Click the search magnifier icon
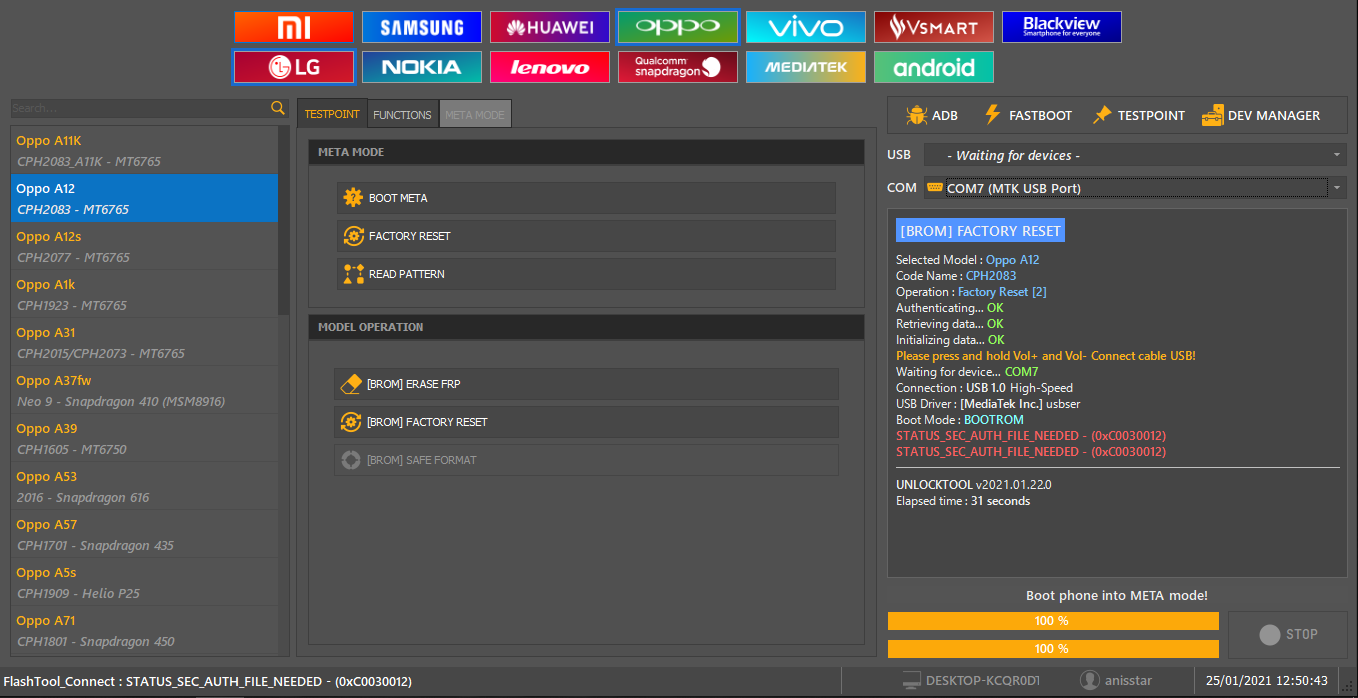1358x698 pixels. [278, 107]
